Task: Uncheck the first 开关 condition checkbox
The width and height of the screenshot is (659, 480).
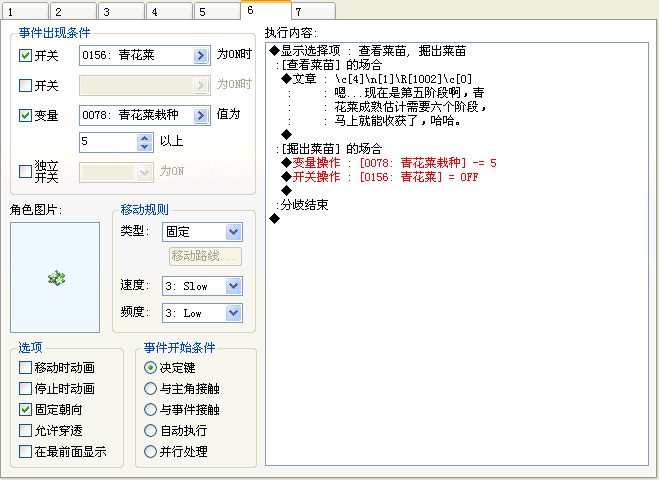Action: [25, 55]
